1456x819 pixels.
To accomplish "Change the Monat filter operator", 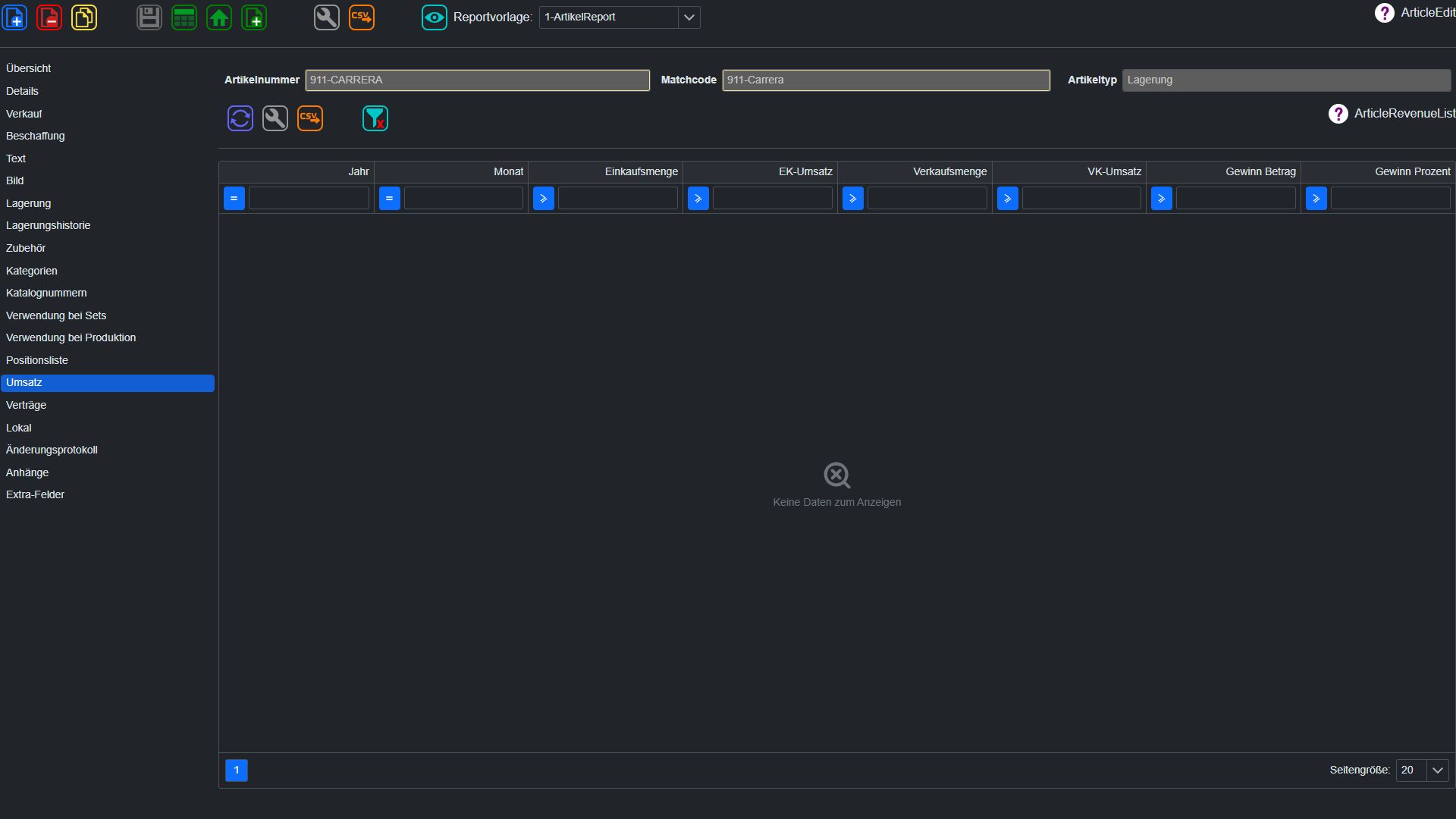I will click(390, 199).
